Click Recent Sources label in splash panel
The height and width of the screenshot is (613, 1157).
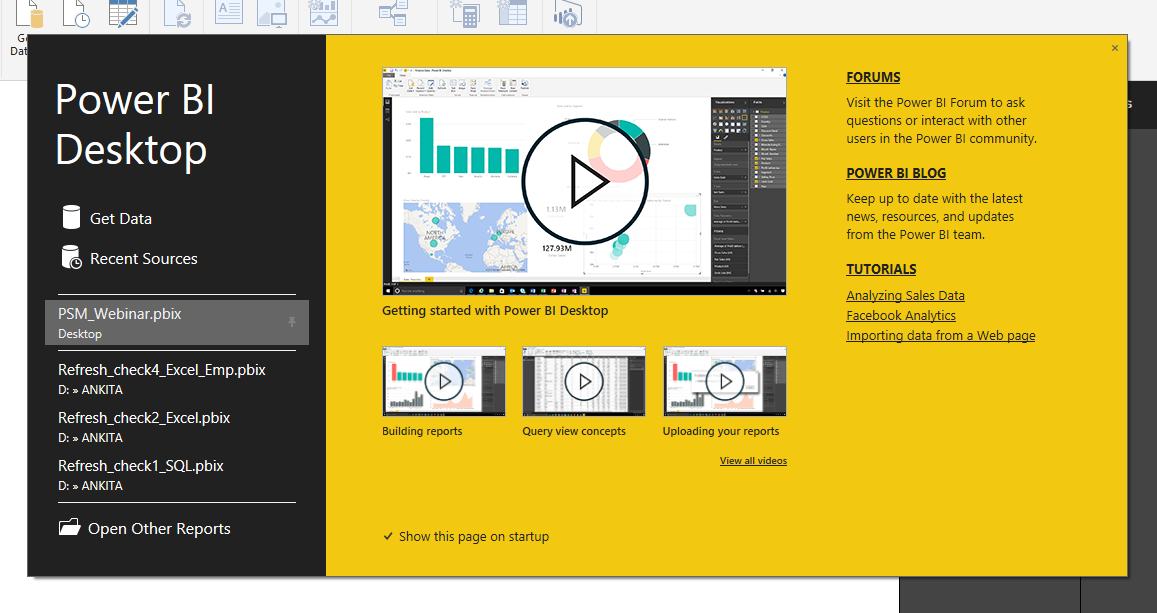[x=144, y=258]
